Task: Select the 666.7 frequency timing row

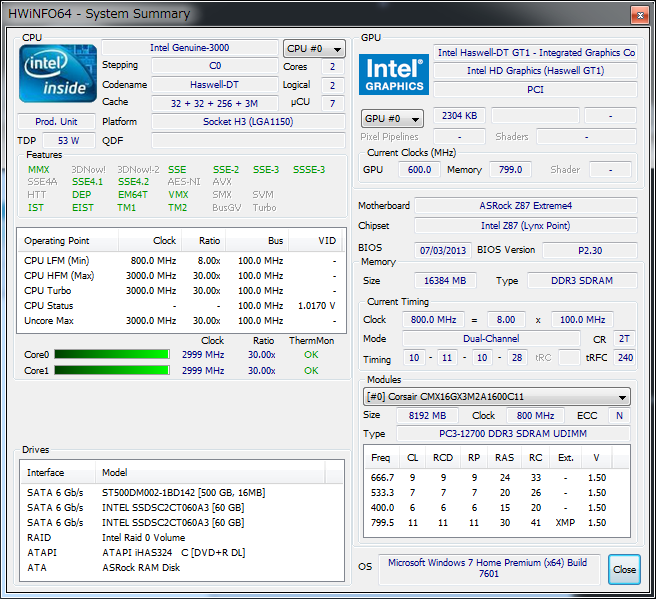Action: click(497, 478)
